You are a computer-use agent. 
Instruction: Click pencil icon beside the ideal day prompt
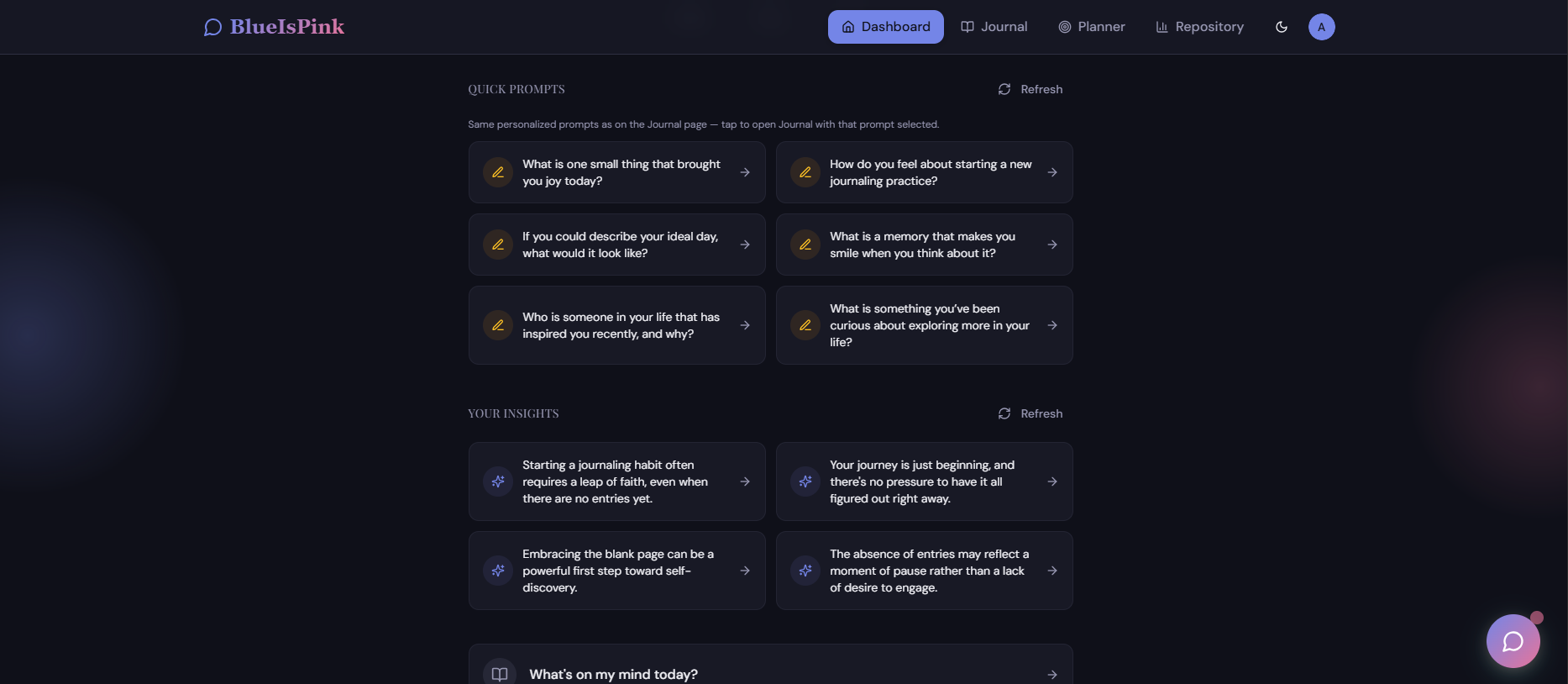coord(498,245)
